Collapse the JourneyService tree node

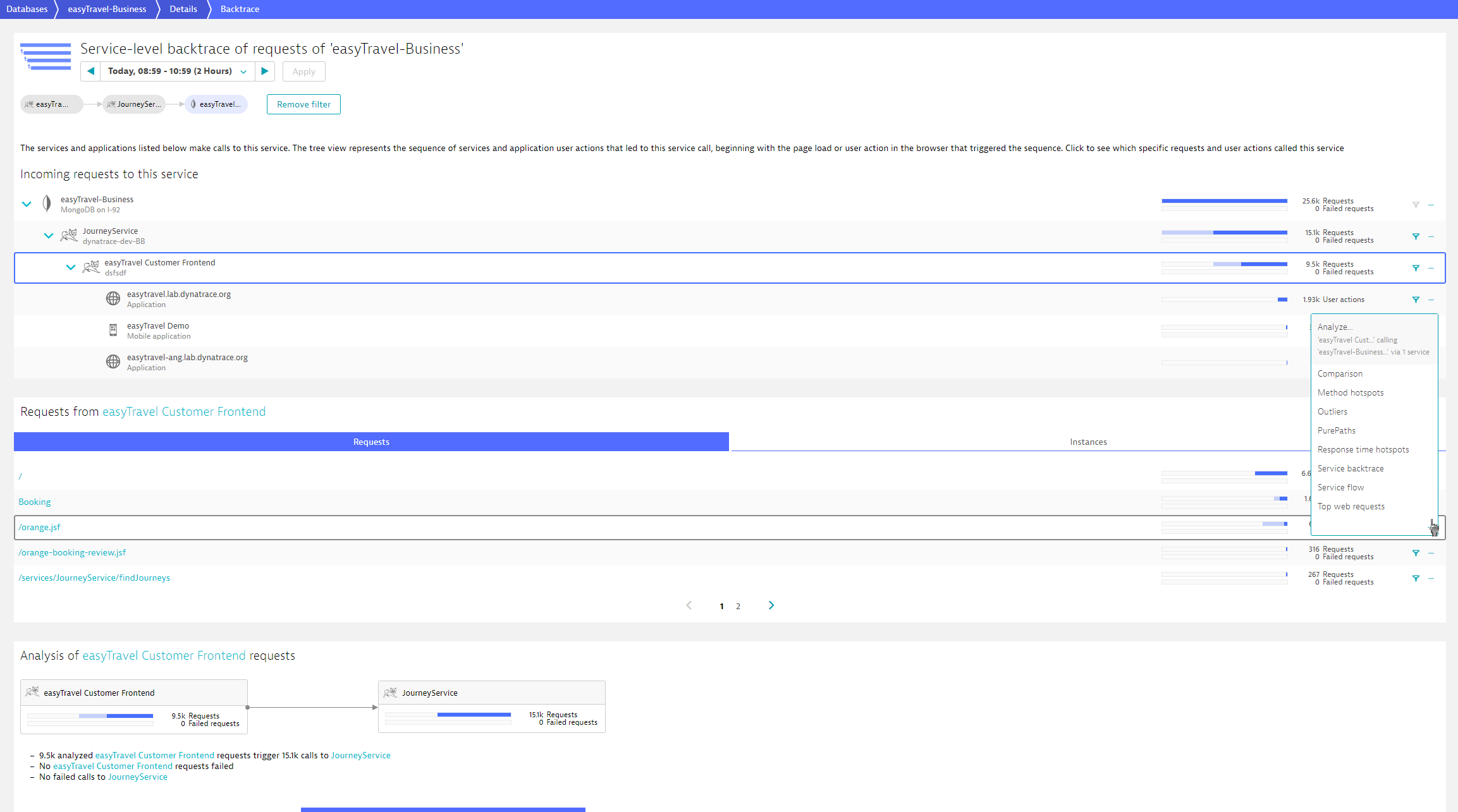(x=49, y=236)
